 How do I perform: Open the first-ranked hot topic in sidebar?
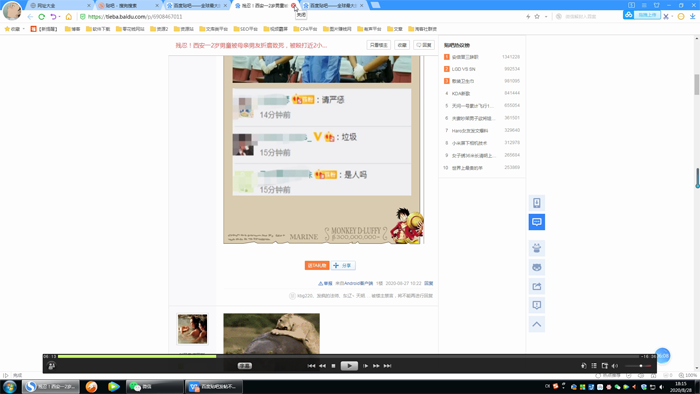(x=465, y=57)
